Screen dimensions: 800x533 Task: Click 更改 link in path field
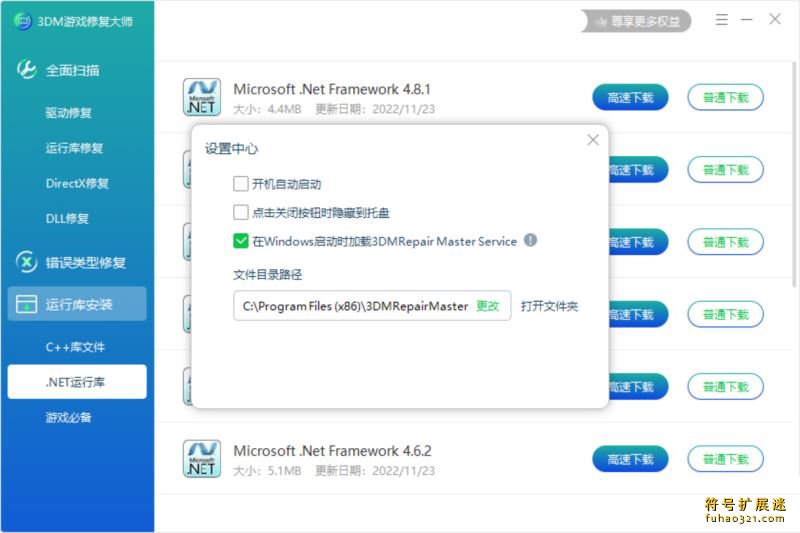[x=487, y=306]
